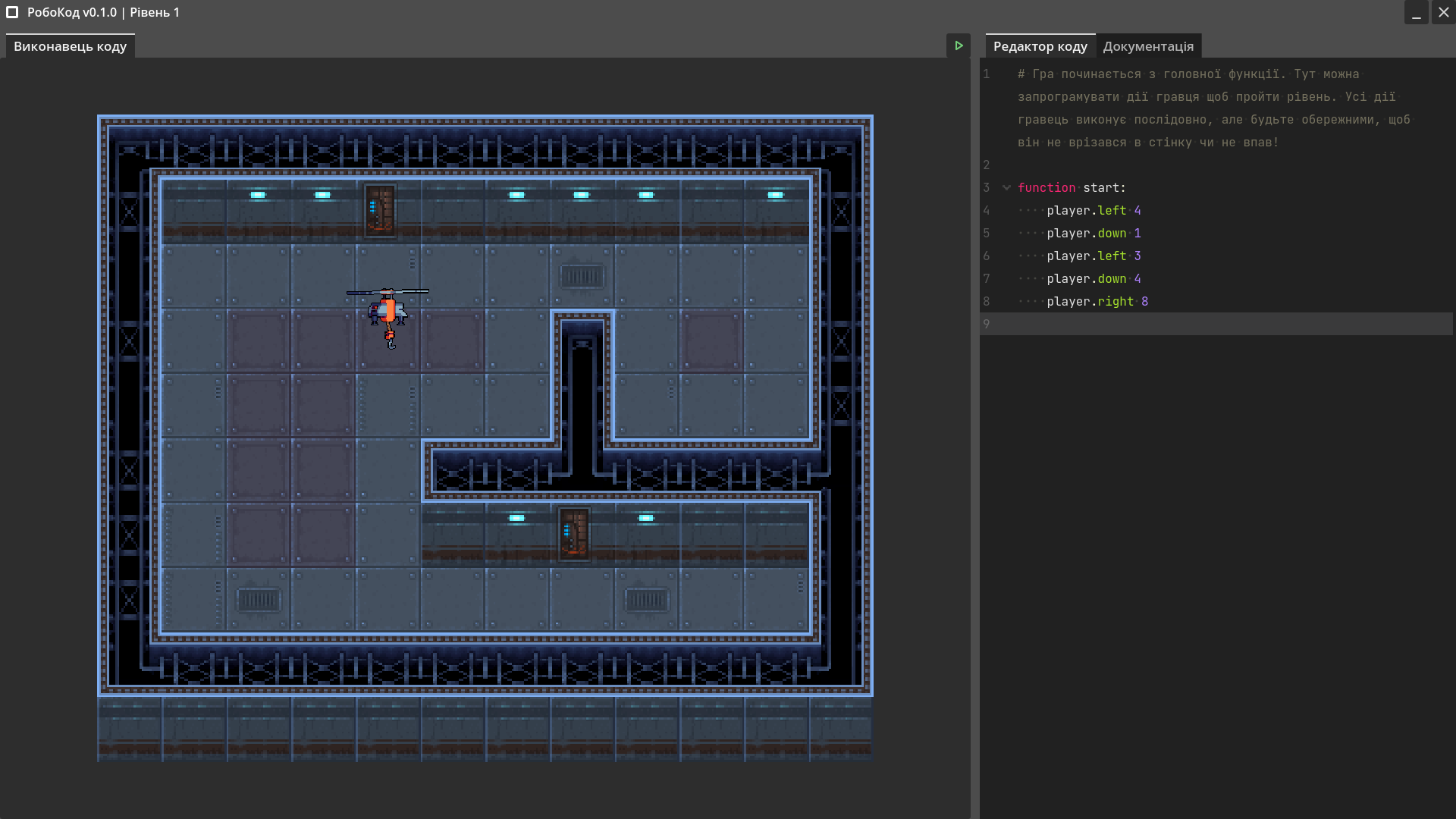Click the code line player.down 4
Viewport: 1456px width, 819px height.
[1094, 278]
